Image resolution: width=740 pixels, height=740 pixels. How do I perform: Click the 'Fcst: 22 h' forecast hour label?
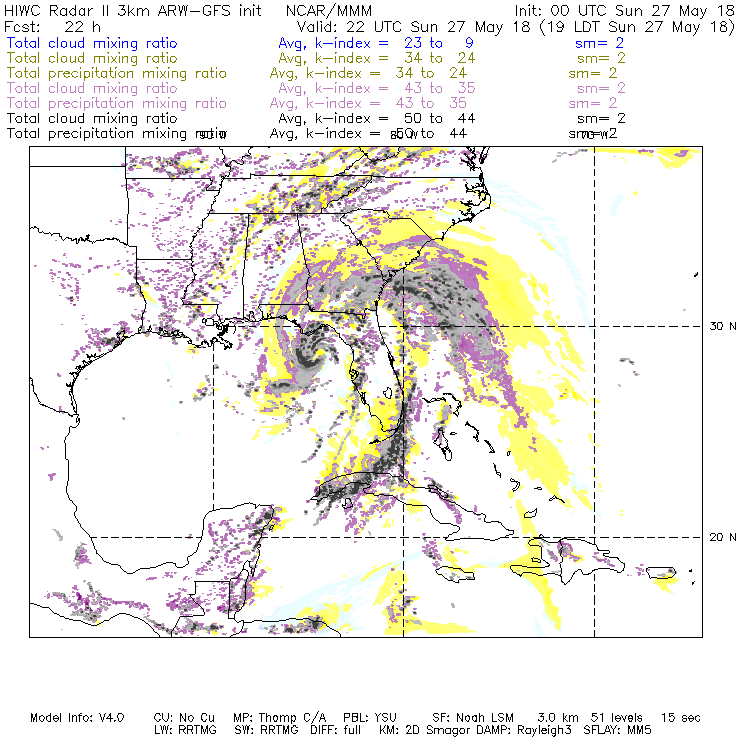[x=52, y=27]
